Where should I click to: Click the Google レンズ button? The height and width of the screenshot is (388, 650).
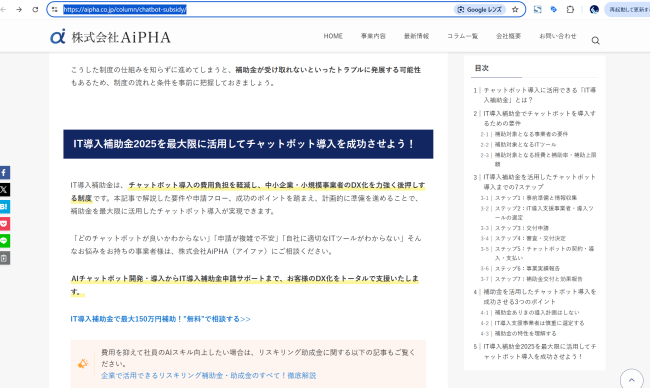[480, 10]
